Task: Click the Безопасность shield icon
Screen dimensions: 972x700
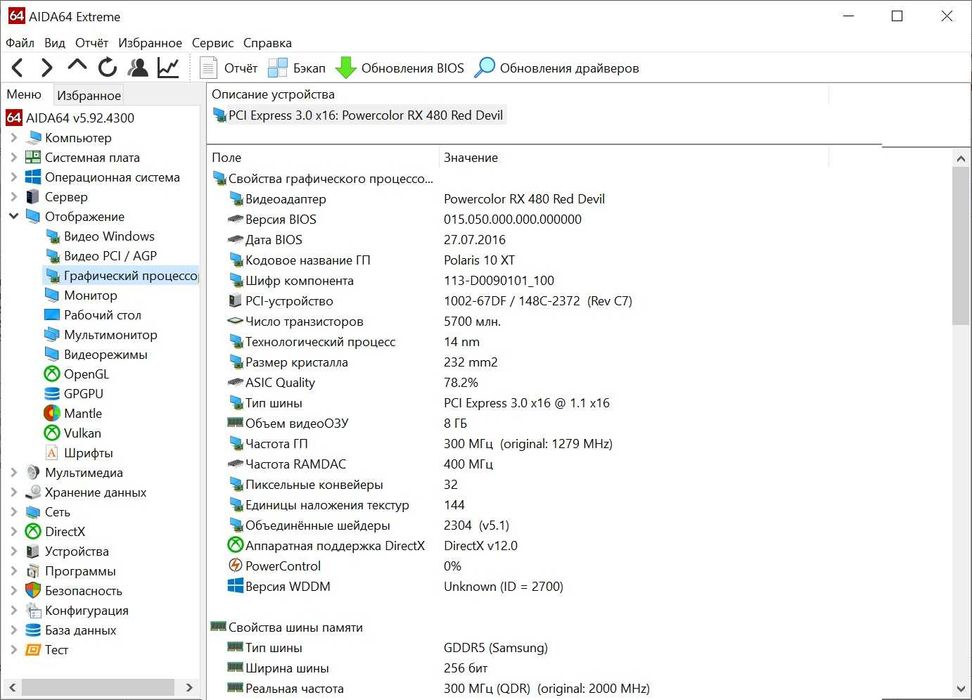Action: coord(33,590)
